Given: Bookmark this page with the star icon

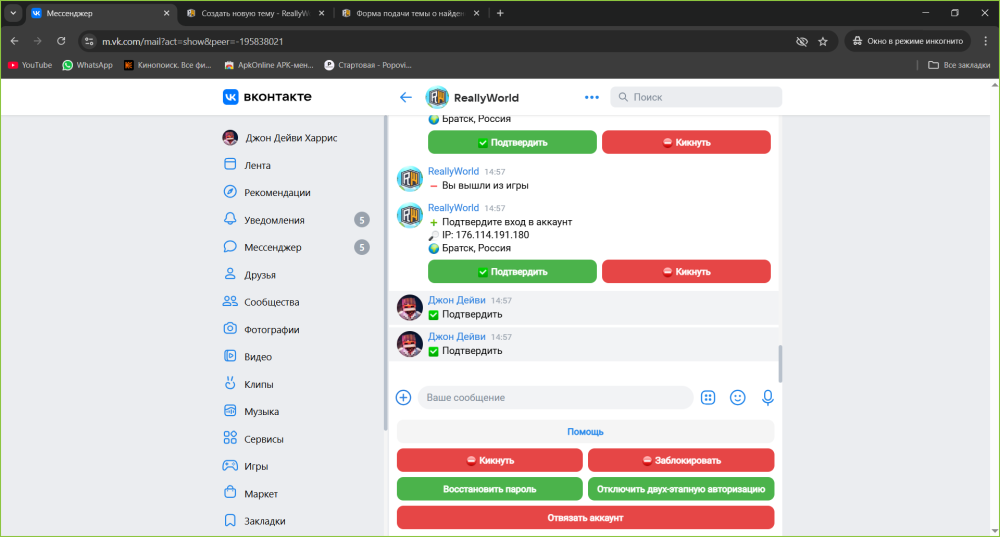Looking at the screenshot, I should tap(823, 41).
